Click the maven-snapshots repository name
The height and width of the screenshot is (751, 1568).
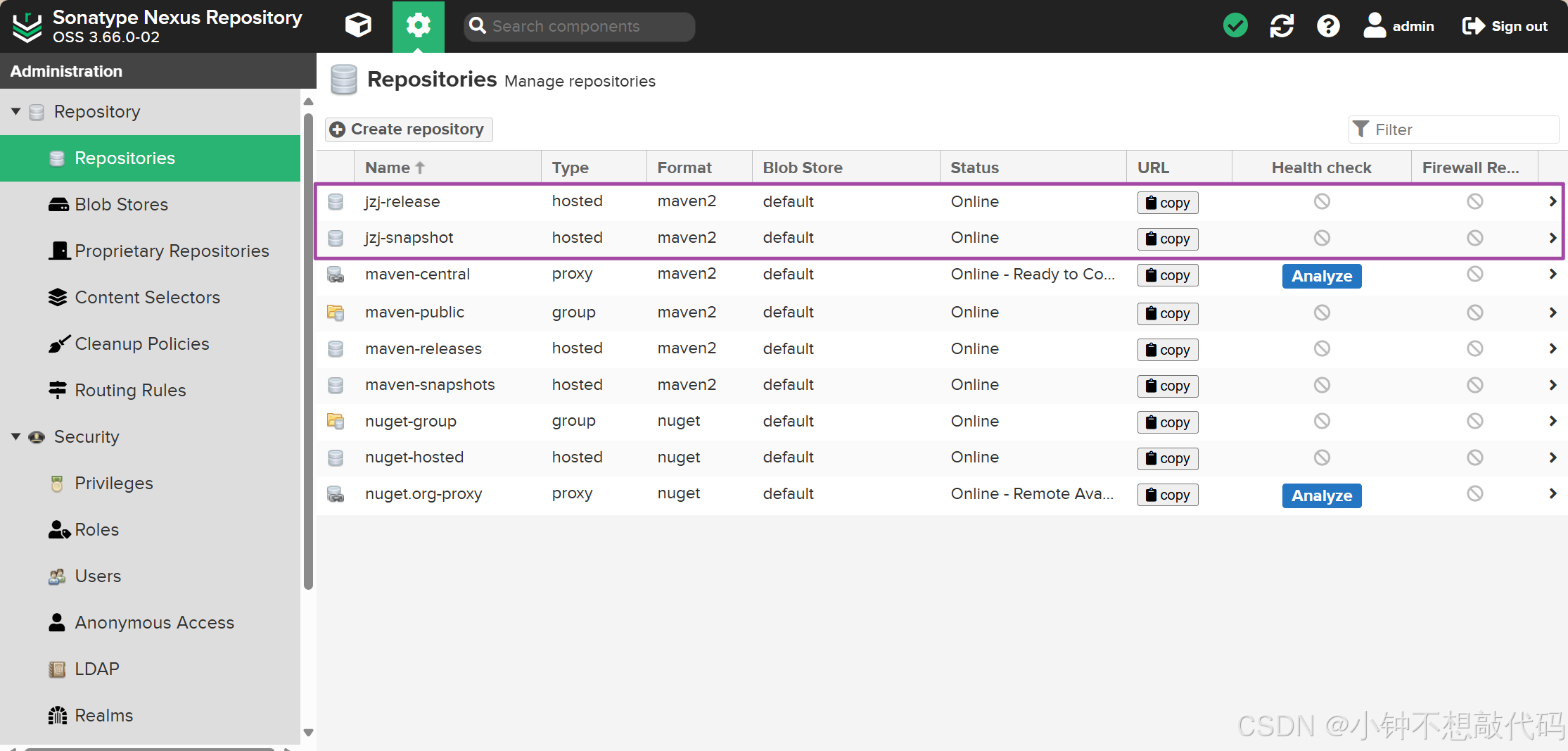tap(430, 385)
